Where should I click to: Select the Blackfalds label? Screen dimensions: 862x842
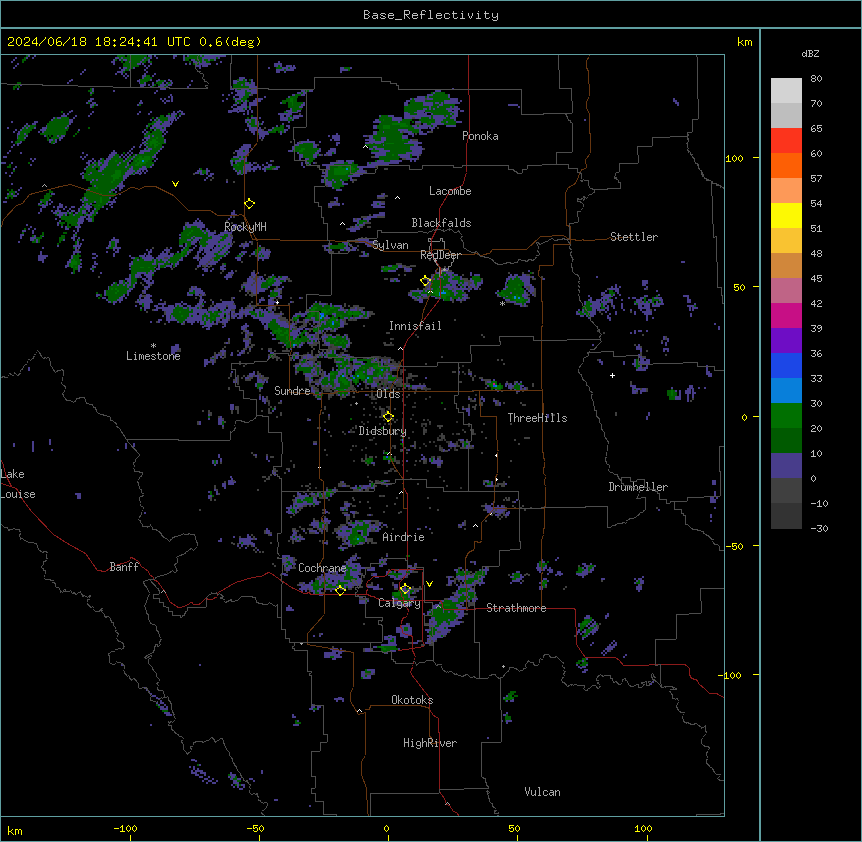click(441, 223)
